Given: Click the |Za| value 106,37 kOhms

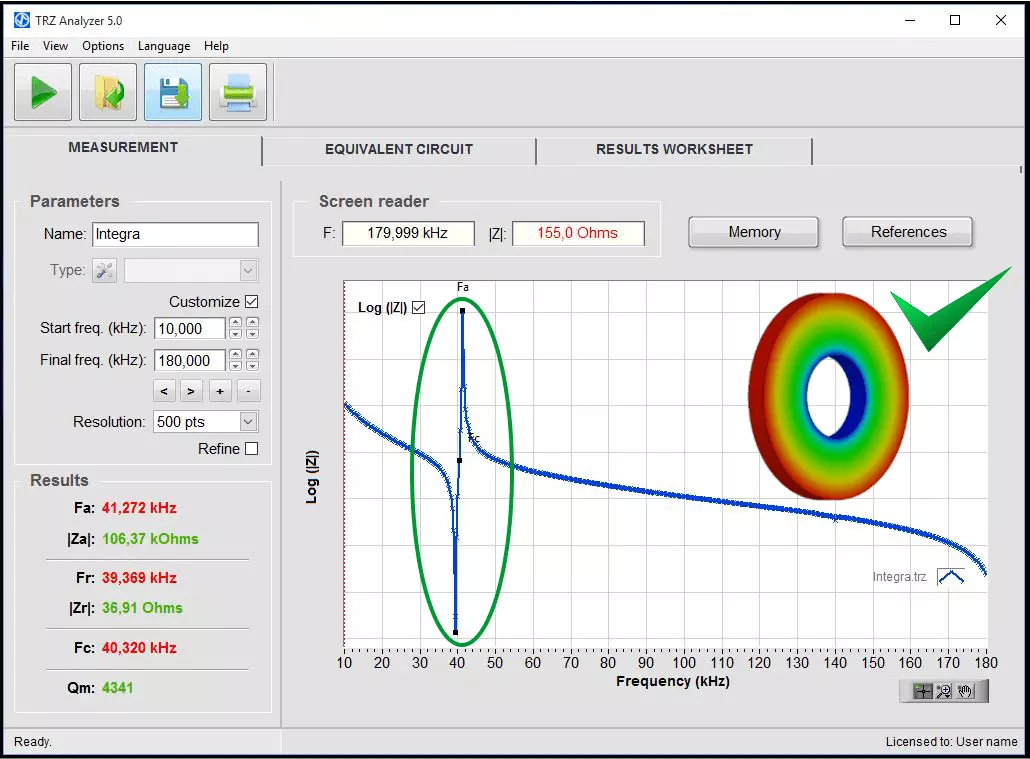Looking at the screenshot, I should pyautogui.click(x=150, y=539).
